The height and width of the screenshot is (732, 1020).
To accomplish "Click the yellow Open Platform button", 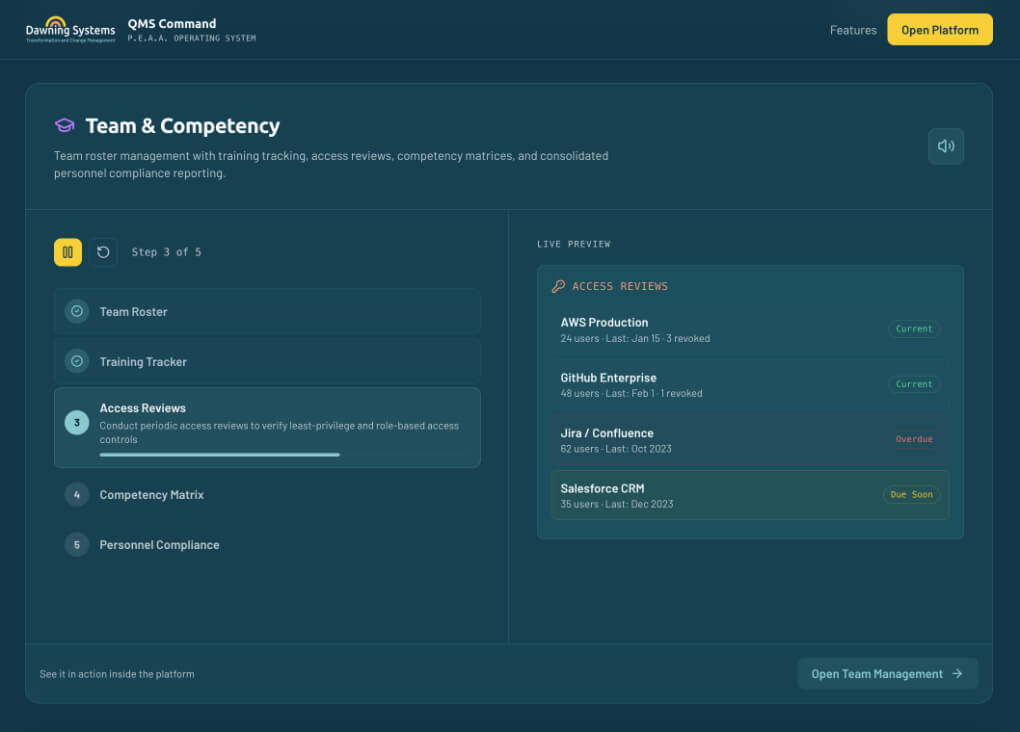I will click(939, 30).
